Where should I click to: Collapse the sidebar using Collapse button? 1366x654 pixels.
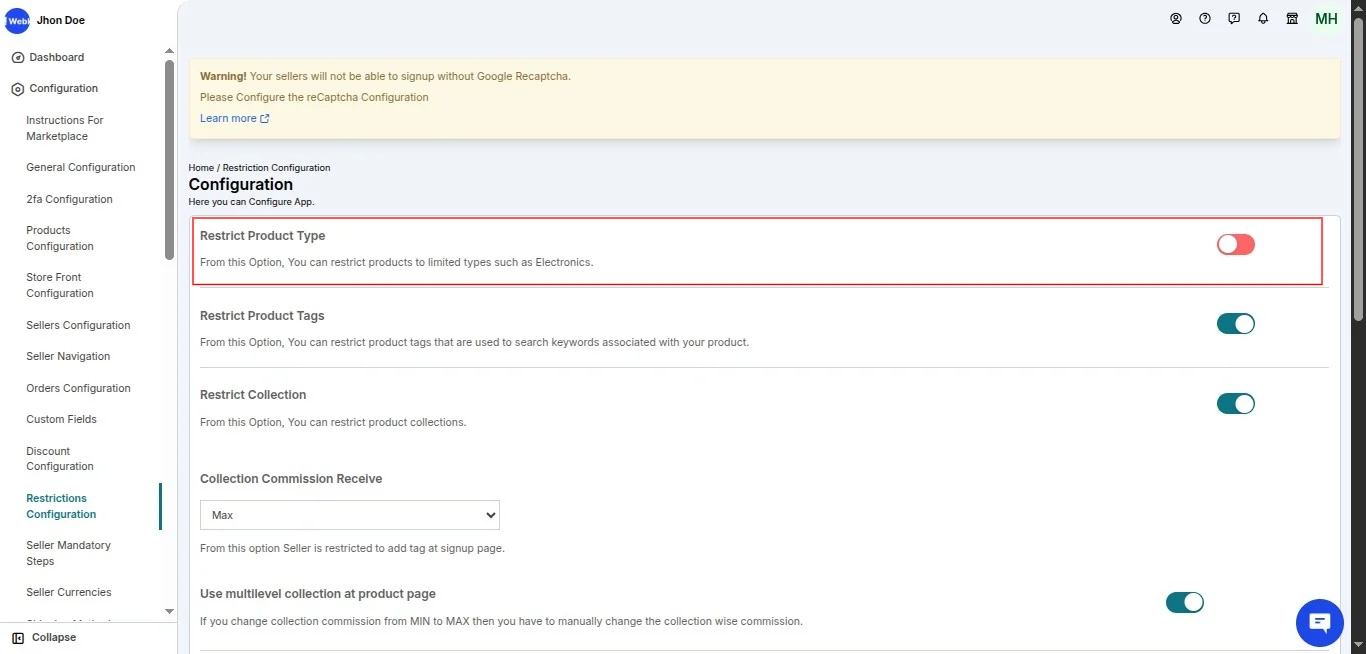click(x=44, y=637)
